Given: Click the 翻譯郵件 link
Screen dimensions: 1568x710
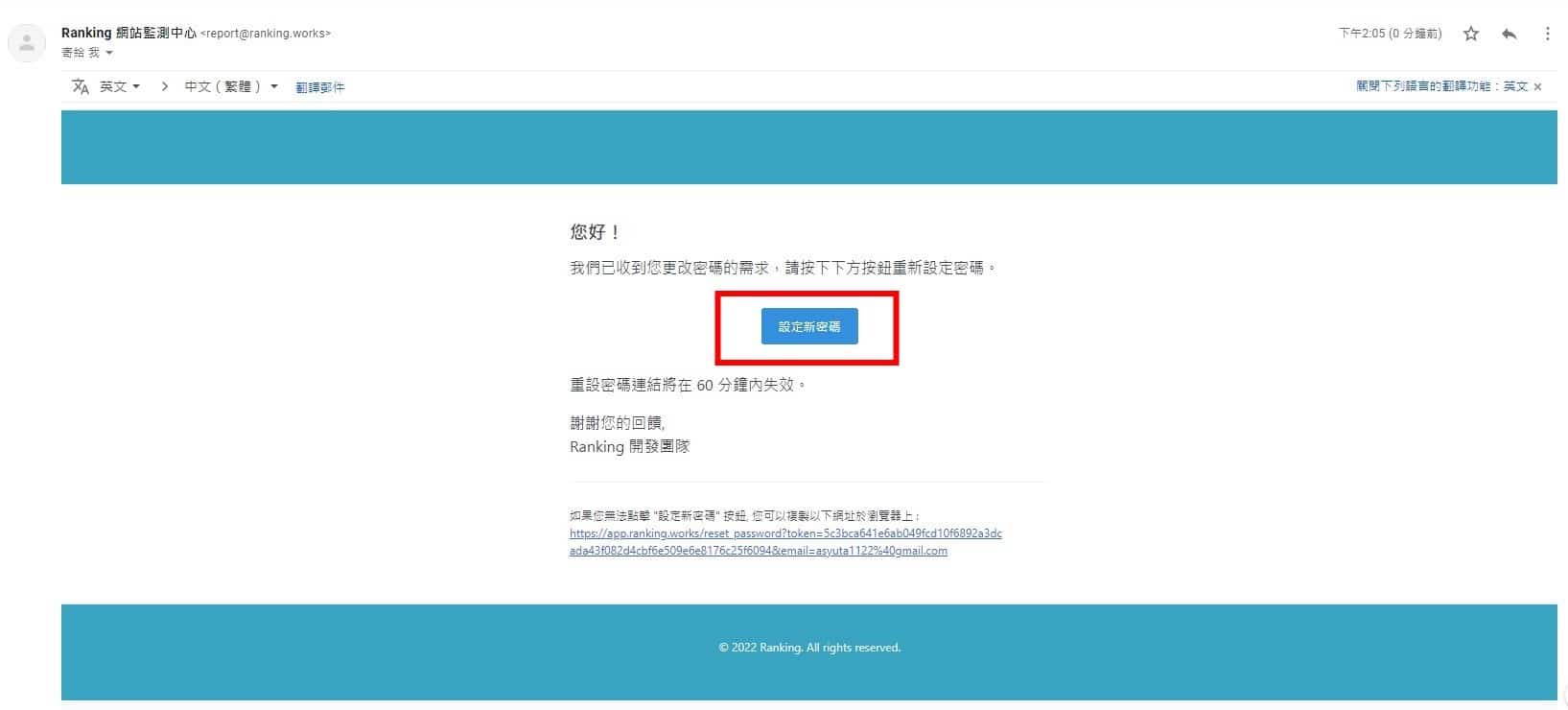Looking at the screenshot, I should pyautogui.click(x=320, y=87).
